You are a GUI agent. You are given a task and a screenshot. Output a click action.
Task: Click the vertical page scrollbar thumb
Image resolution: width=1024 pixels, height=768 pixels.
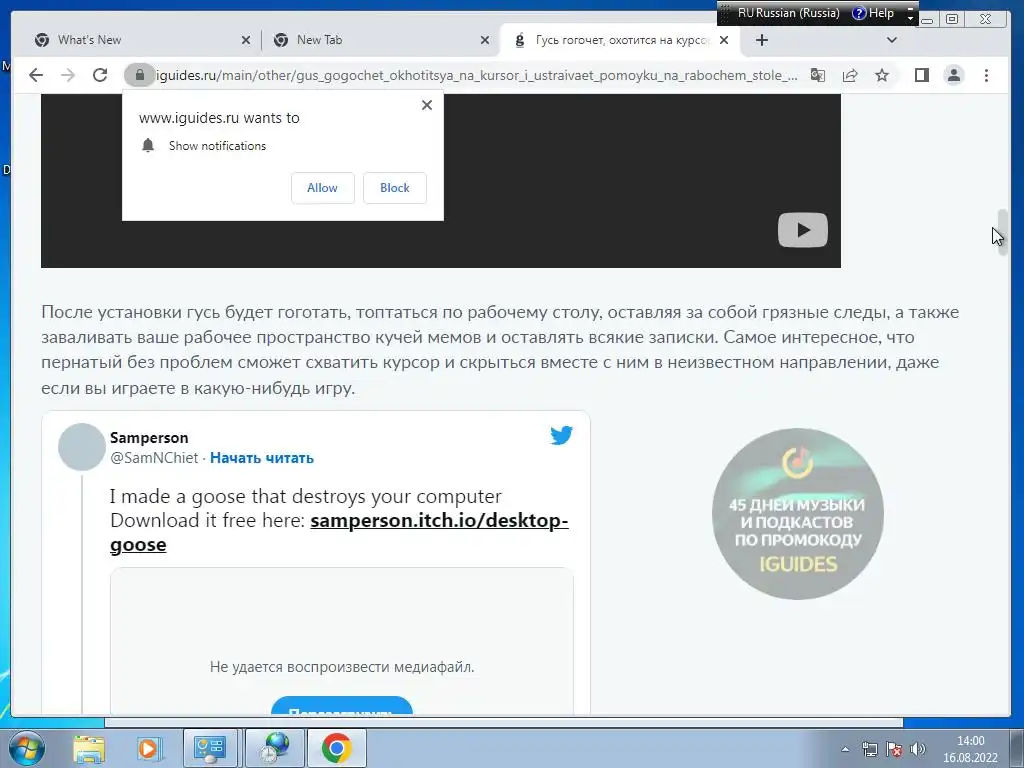point(1002,233)
